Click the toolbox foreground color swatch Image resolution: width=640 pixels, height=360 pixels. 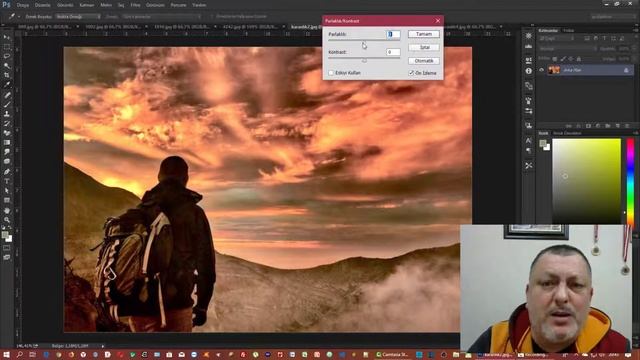(x=5, y=235)
